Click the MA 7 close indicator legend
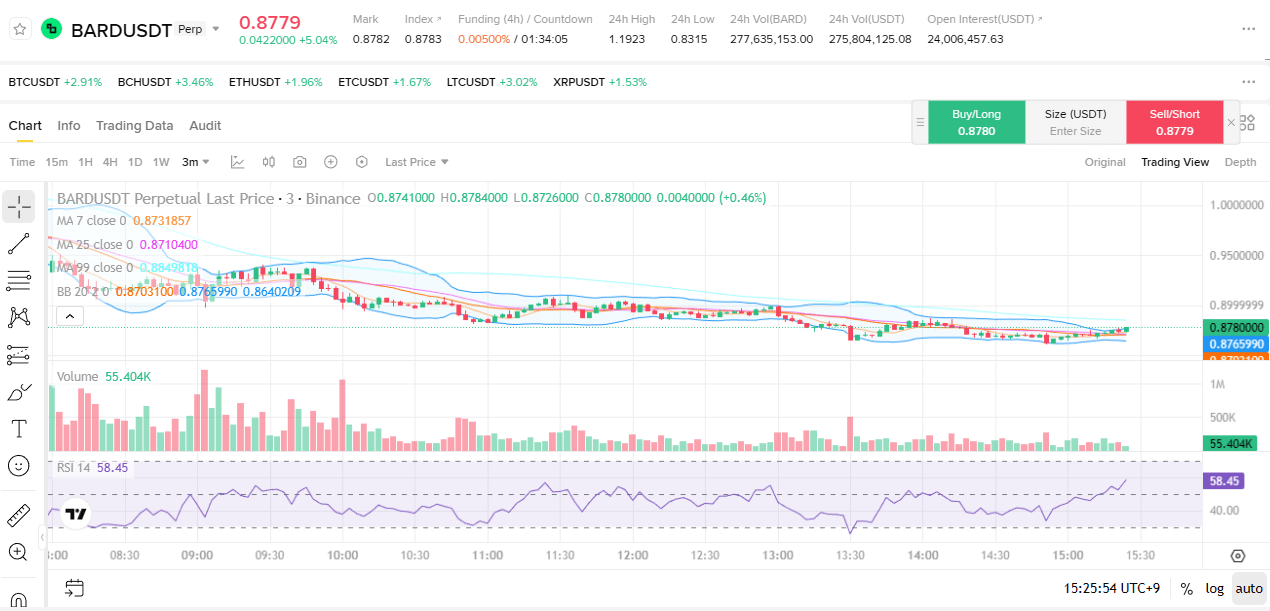Screen dimensions: 1270x611 coord(123,221)
